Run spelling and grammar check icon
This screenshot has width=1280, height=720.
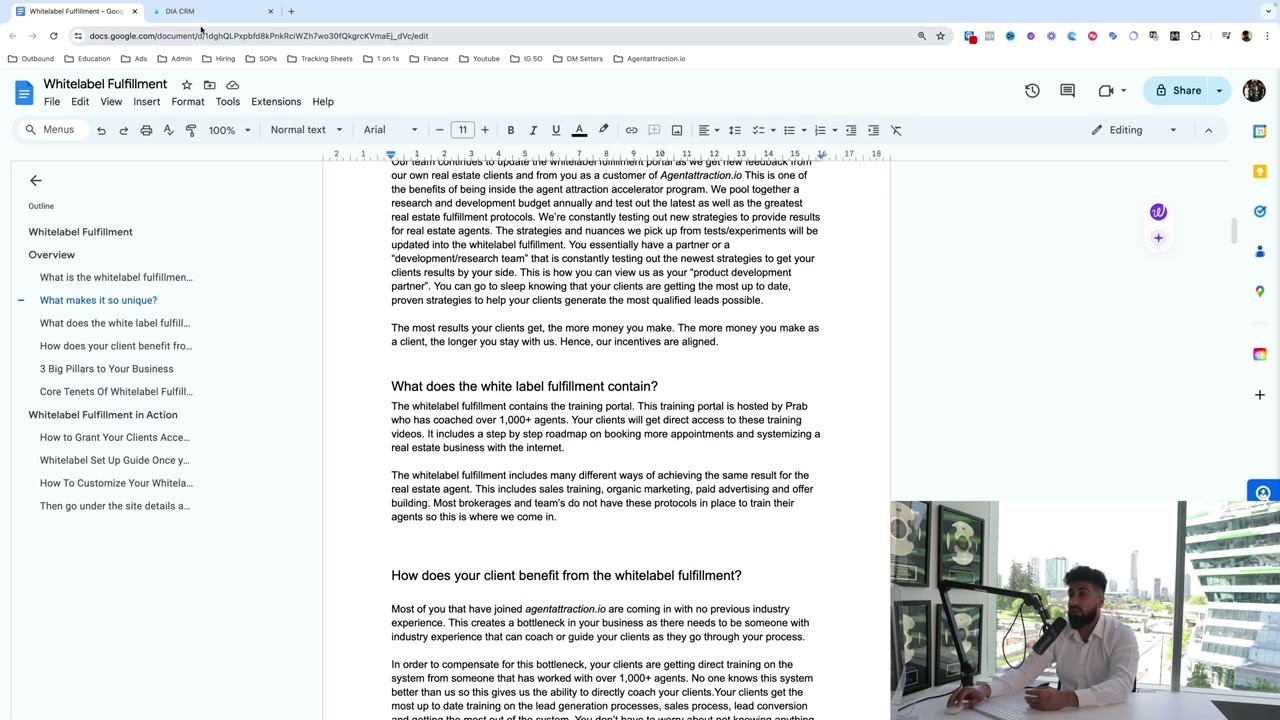168,130
